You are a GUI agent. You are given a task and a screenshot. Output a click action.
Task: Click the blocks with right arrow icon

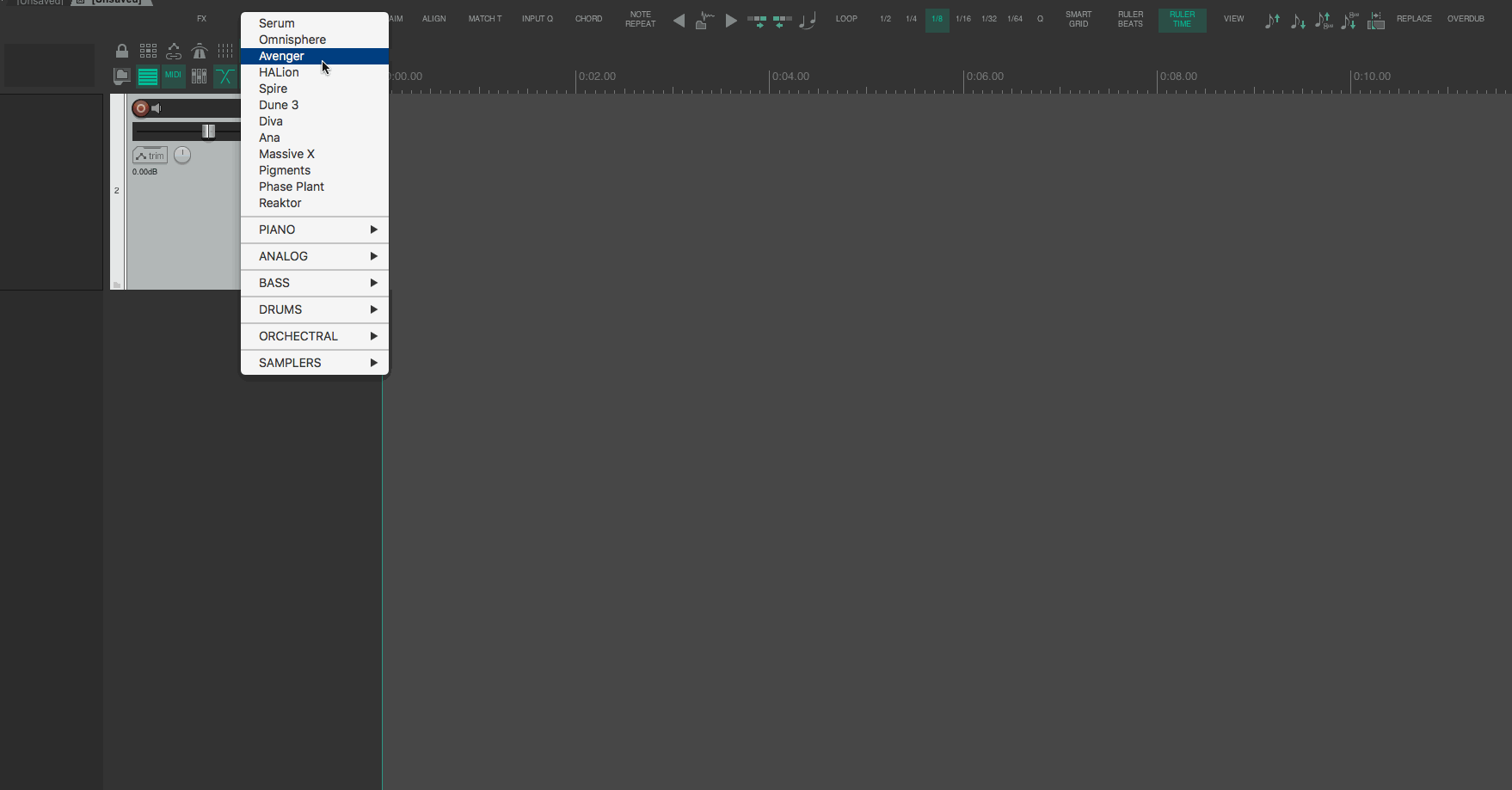tap(757, 21)
